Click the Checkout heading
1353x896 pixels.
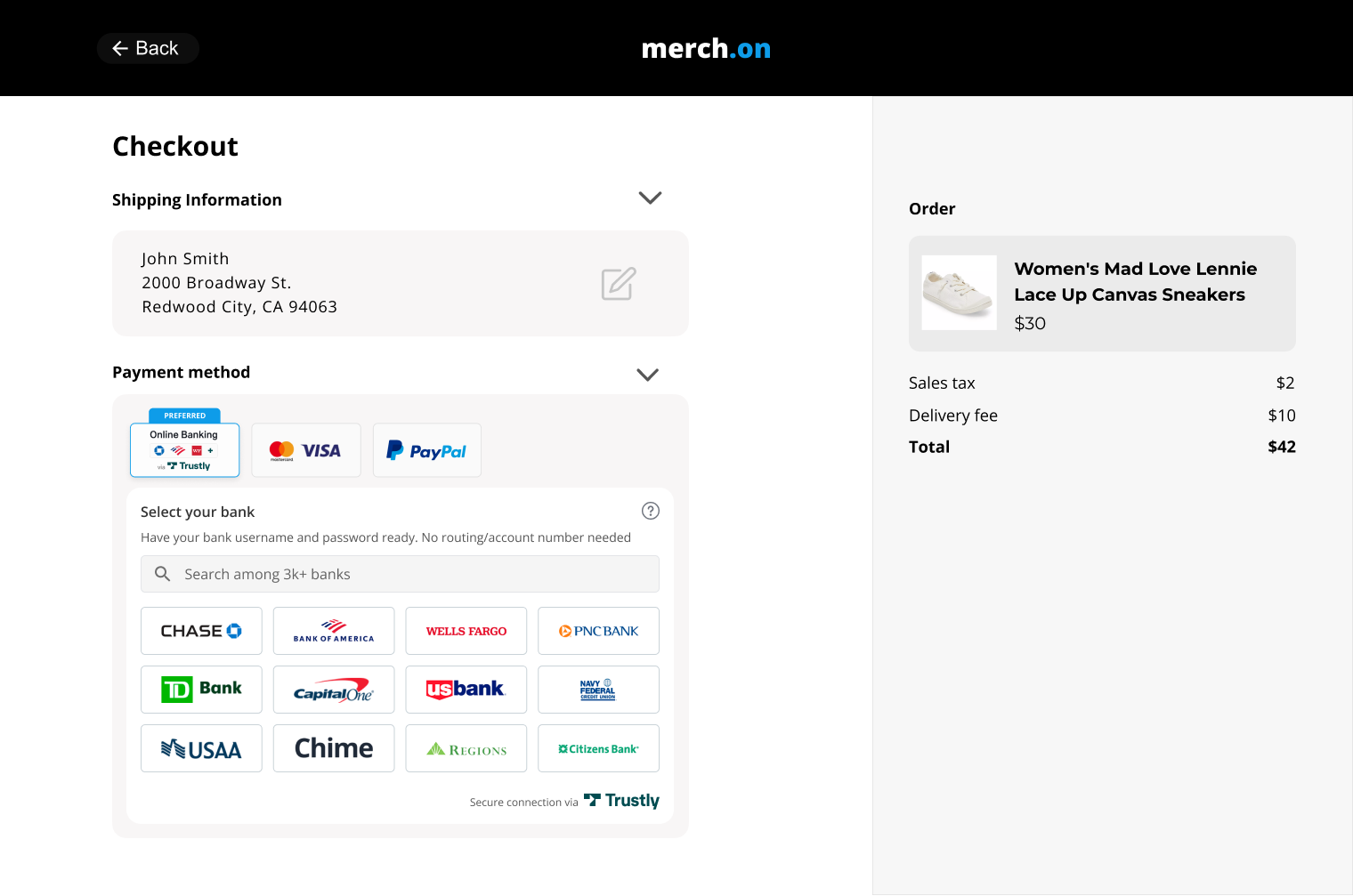coord(175,146)
